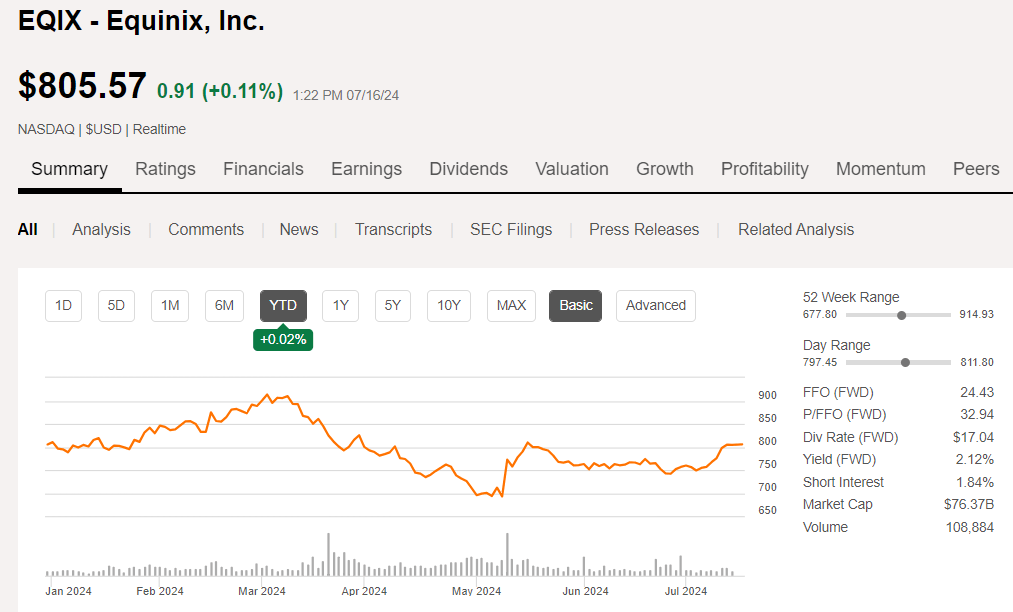Click the EQIX - Equinix, Inc. title

coord(140,21)
